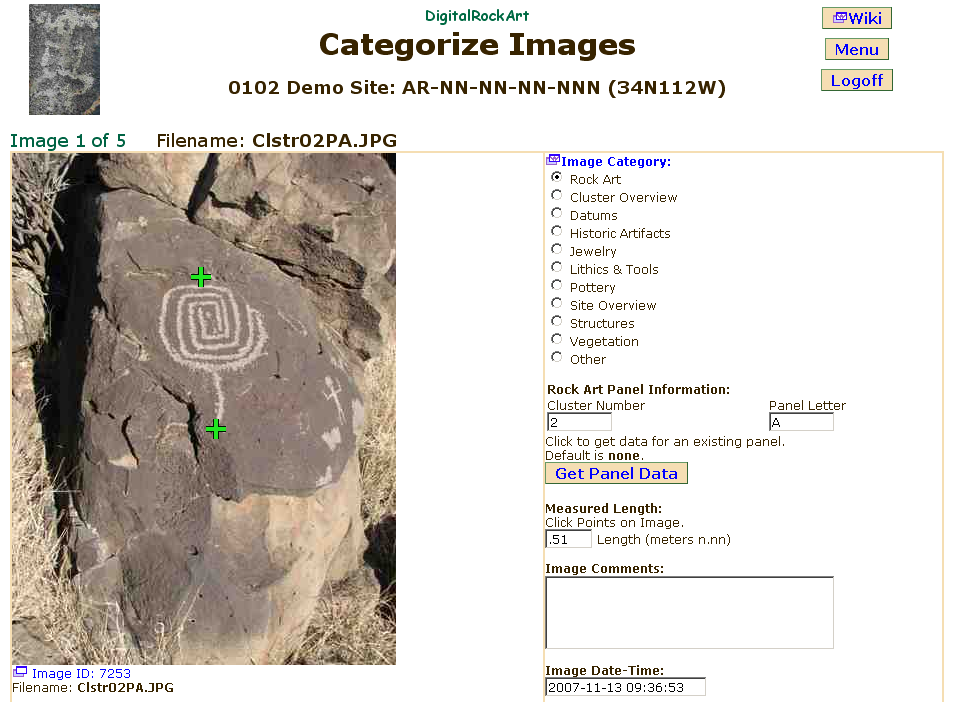Choose the Datums radio button

[x=557, y=214]
